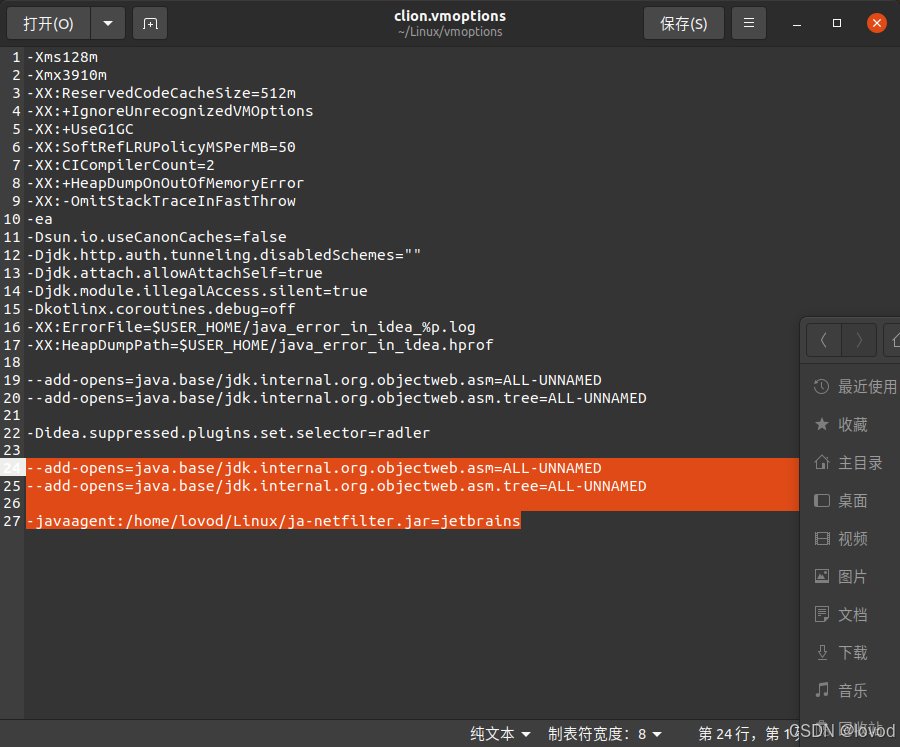Expand the 打开(O) dropdown arrow
900x747 pixels.
tap(108, 22)
